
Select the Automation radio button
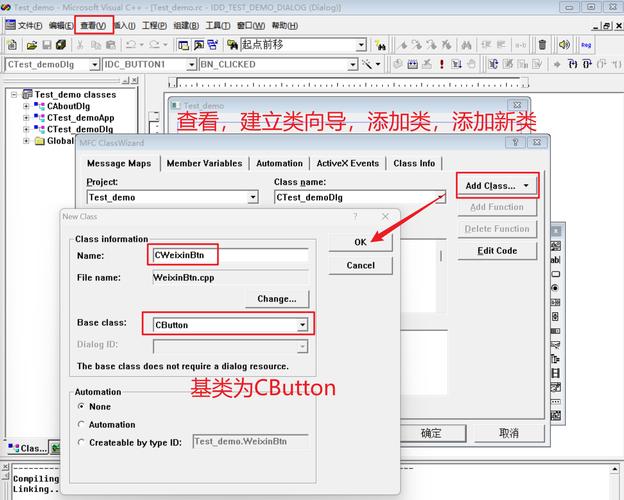click(82, 424)
